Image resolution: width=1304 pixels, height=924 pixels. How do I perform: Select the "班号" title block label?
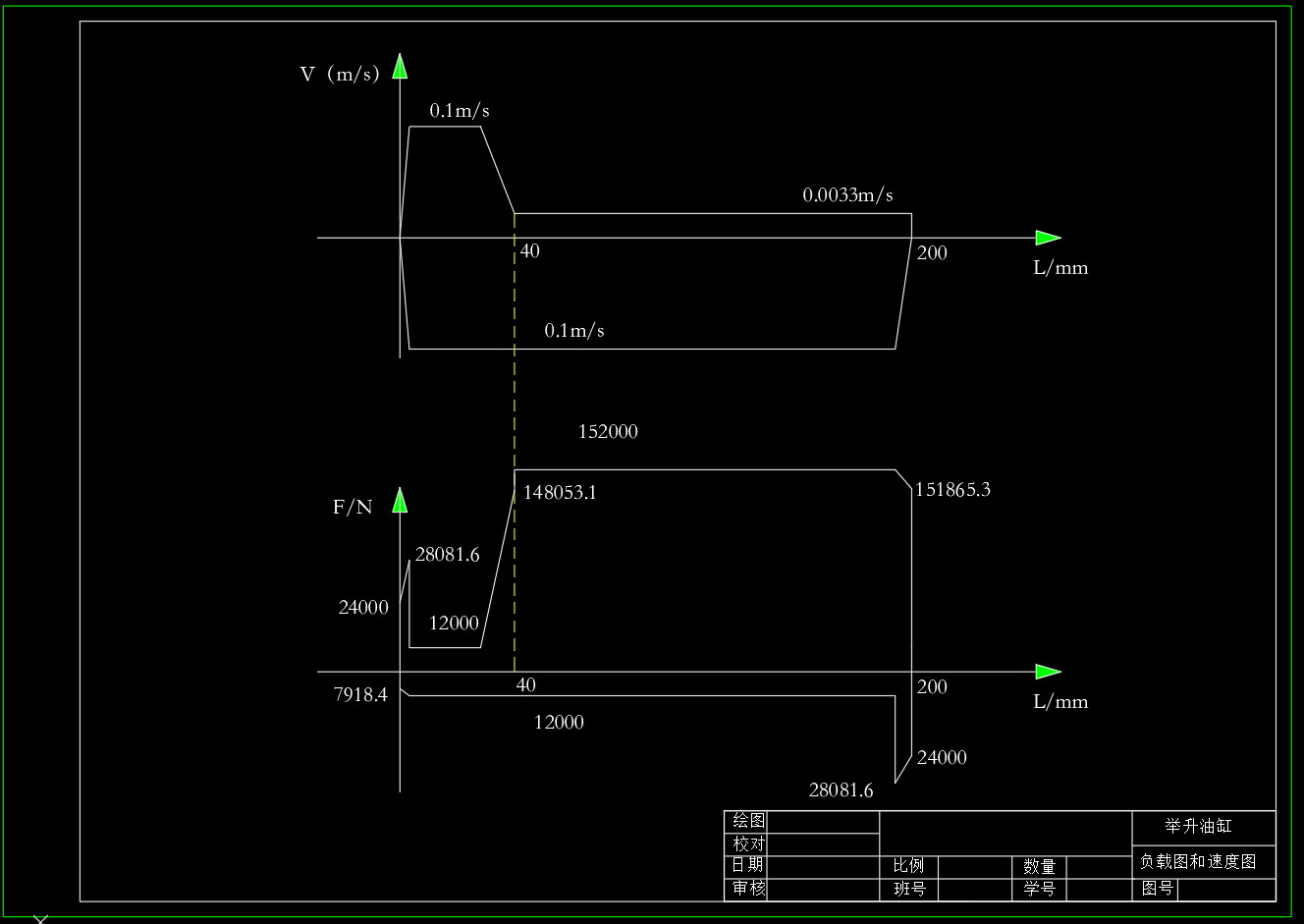click(909, 889)
